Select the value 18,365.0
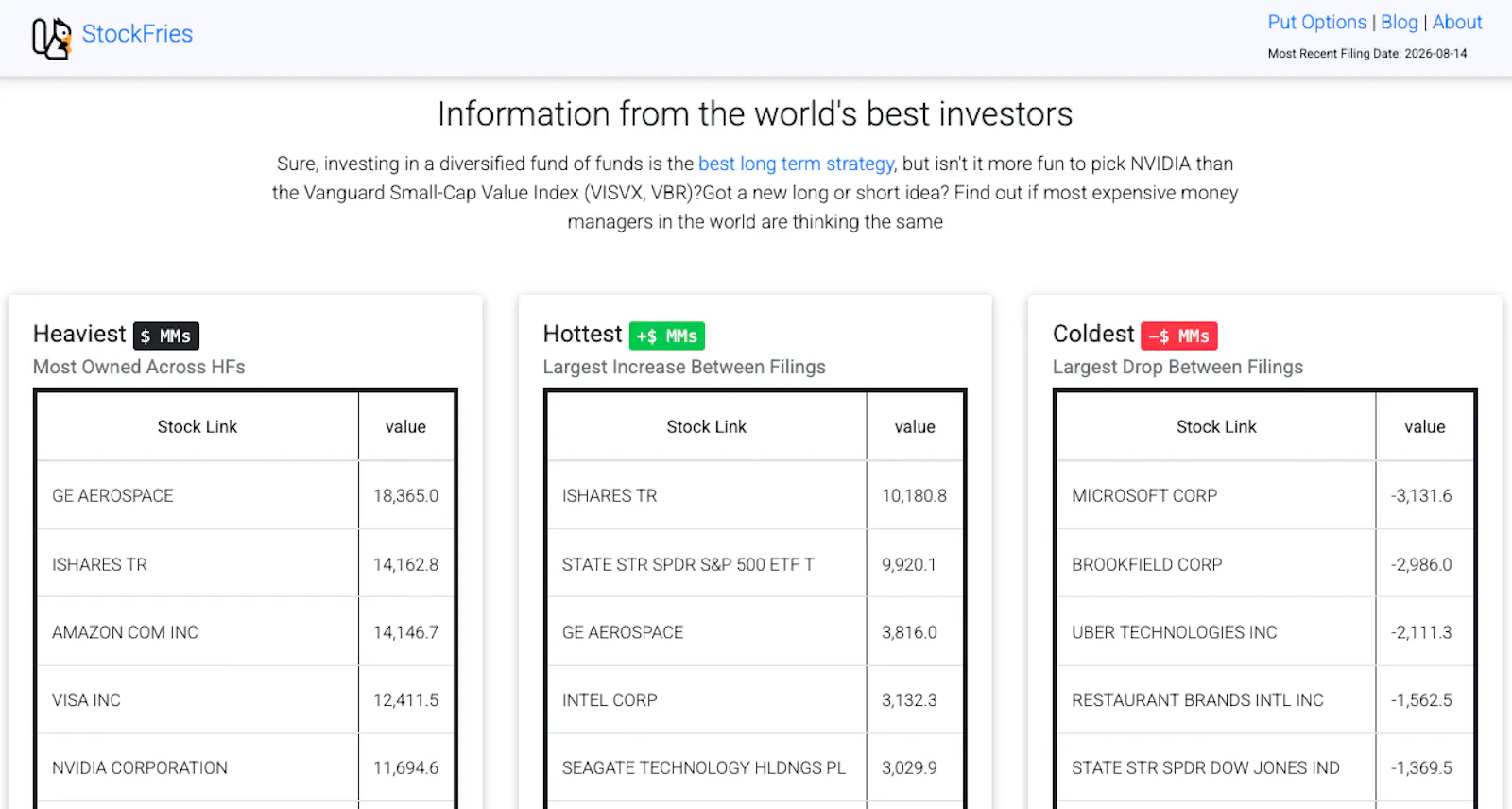Image resolution: width=1512 pixels, height=809 pixels. pos(405,495)
